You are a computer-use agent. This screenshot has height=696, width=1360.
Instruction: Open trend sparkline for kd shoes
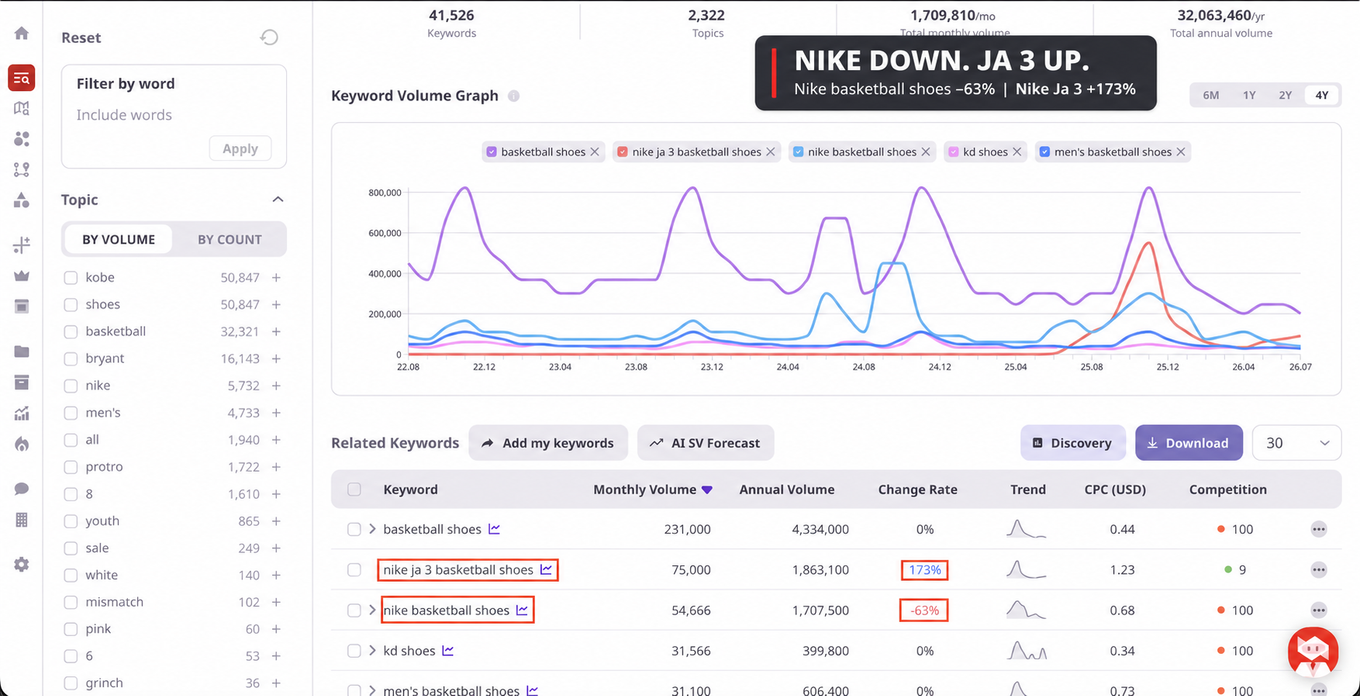pyautogui.click(x=1027, y=651)
